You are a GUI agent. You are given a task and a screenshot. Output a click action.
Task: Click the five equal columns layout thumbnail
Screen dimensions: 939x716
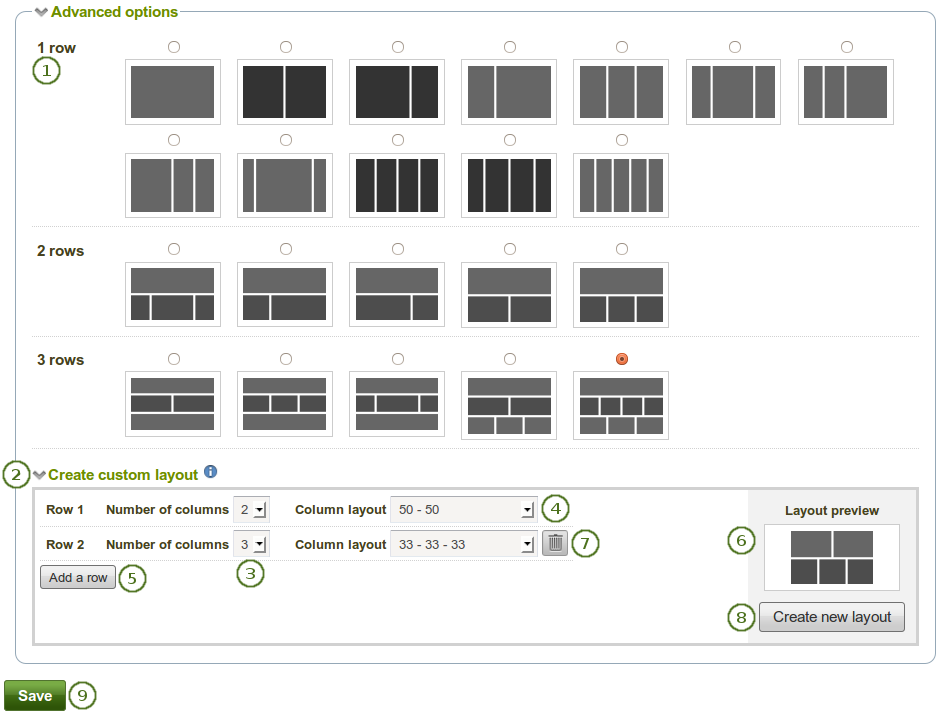(621, 184)
